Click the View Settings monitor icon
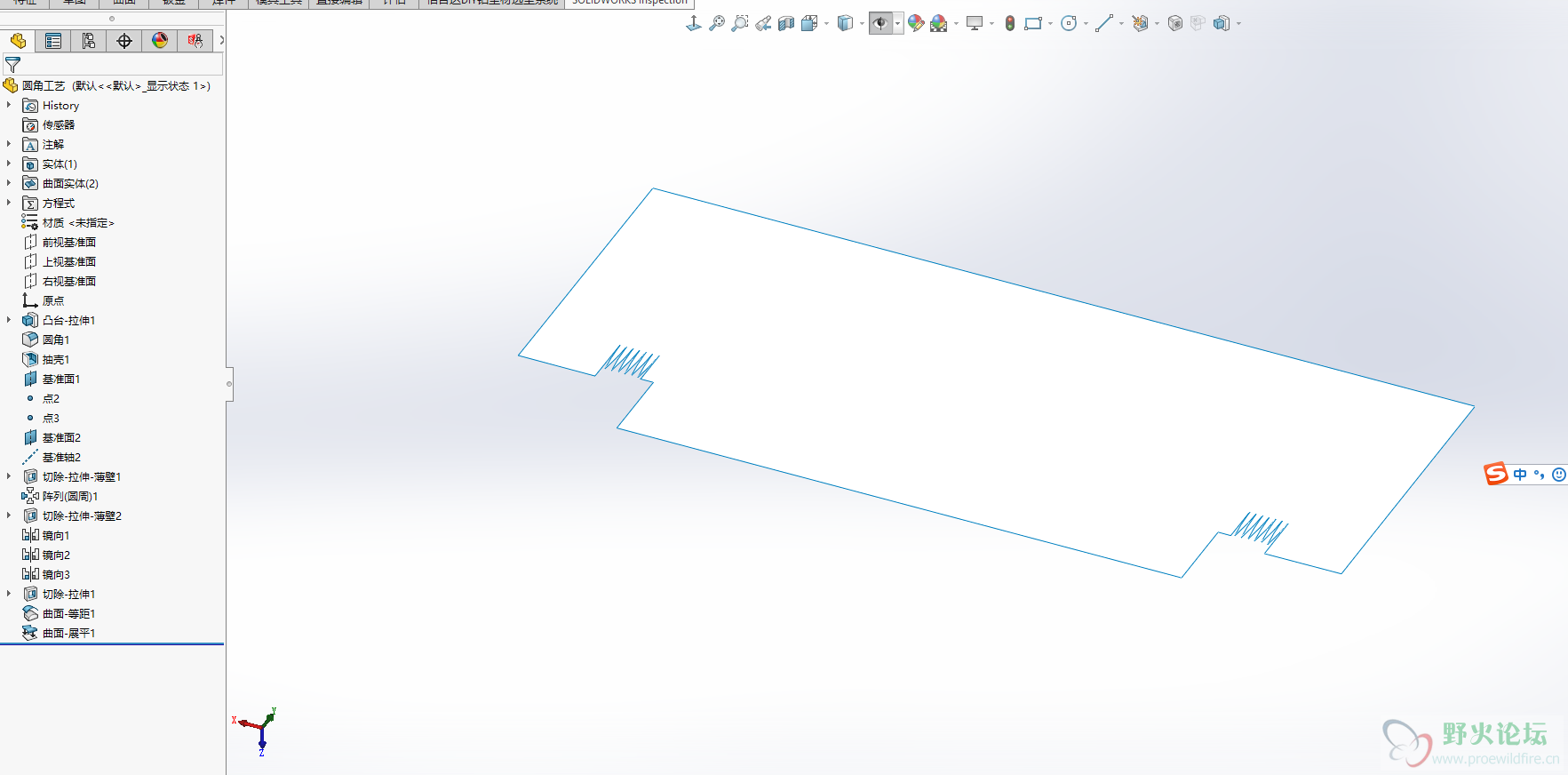This screenshot has height=775, width=1568. click(975, 23)
